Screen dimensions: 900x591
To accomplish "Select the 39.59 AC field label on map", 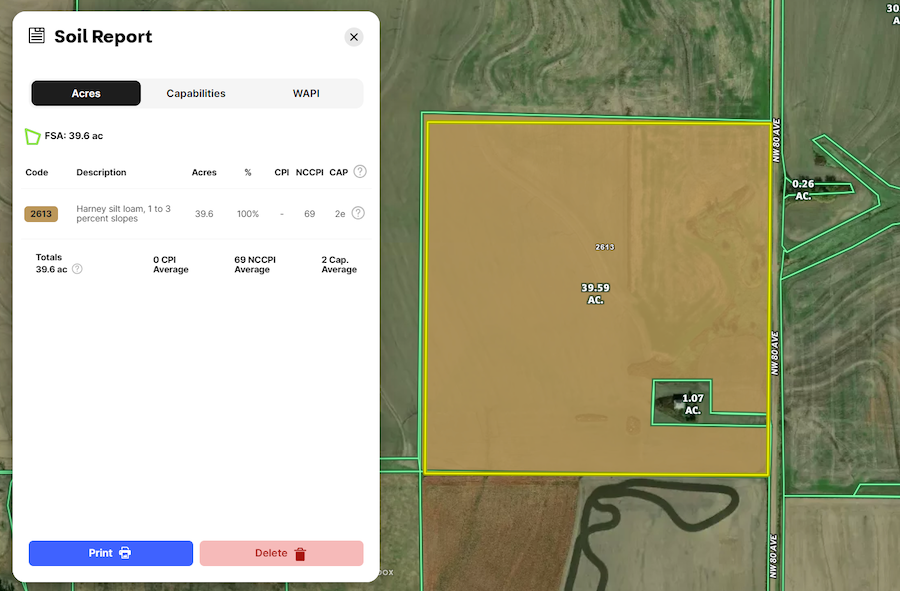I will (595, 293).
